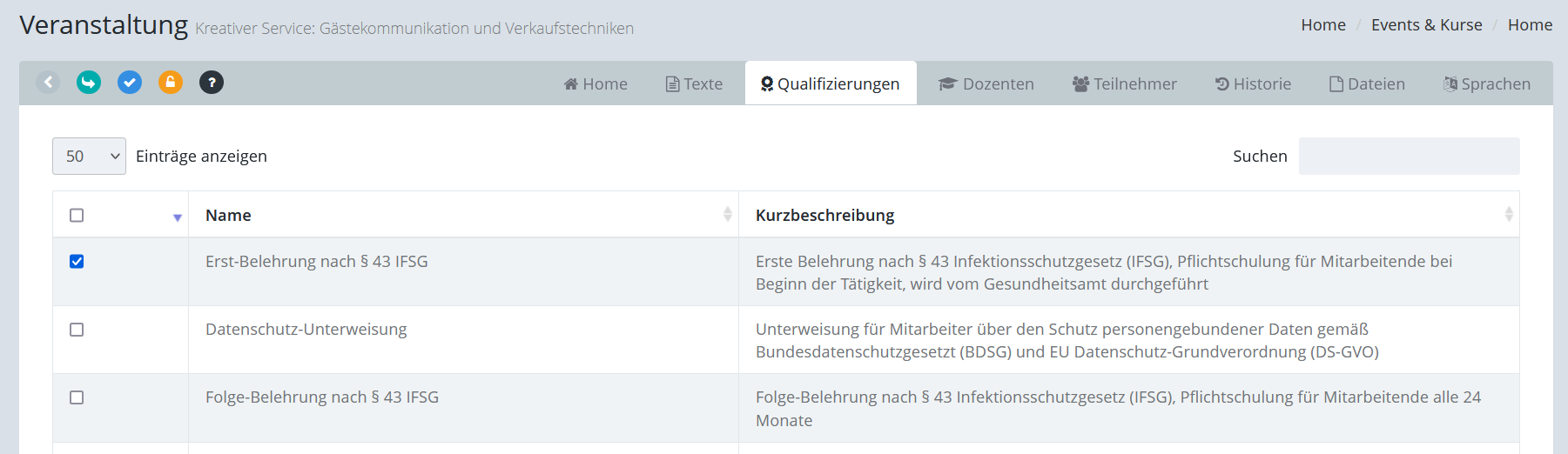Viewport: 1568px width, 454px height.
Task: Open the Dateien tab
Action: coord(1367,84)
